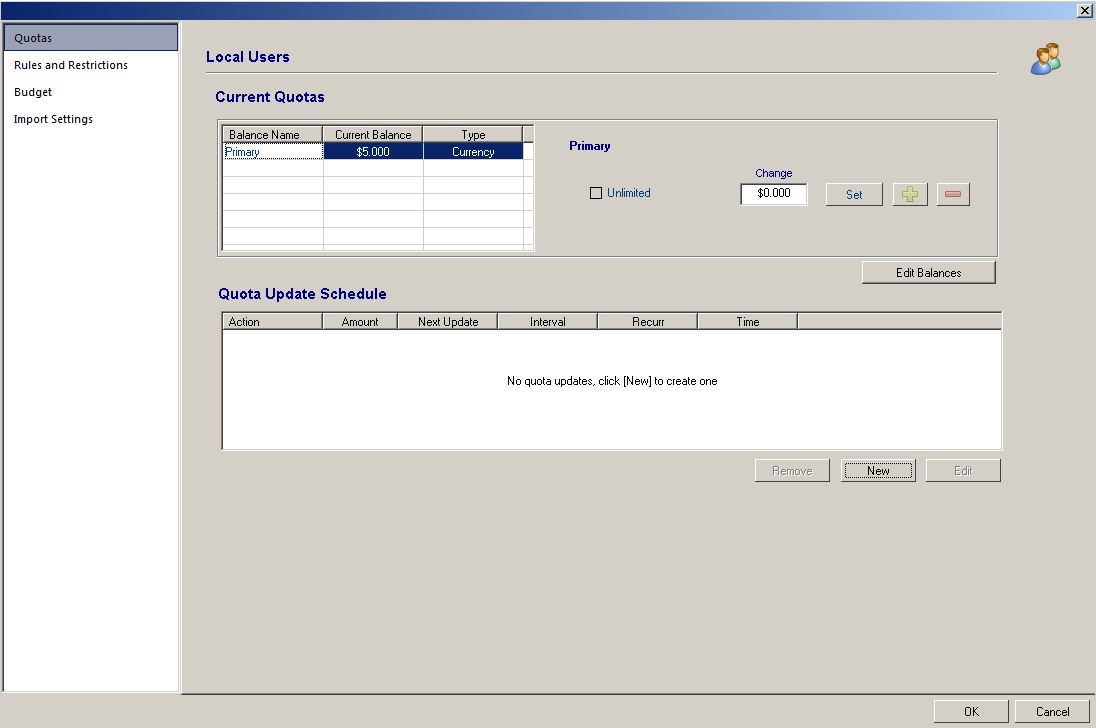The image size is (1096, 728).
Task: Focus the Change amount field
Action: (x=774, y=194)
